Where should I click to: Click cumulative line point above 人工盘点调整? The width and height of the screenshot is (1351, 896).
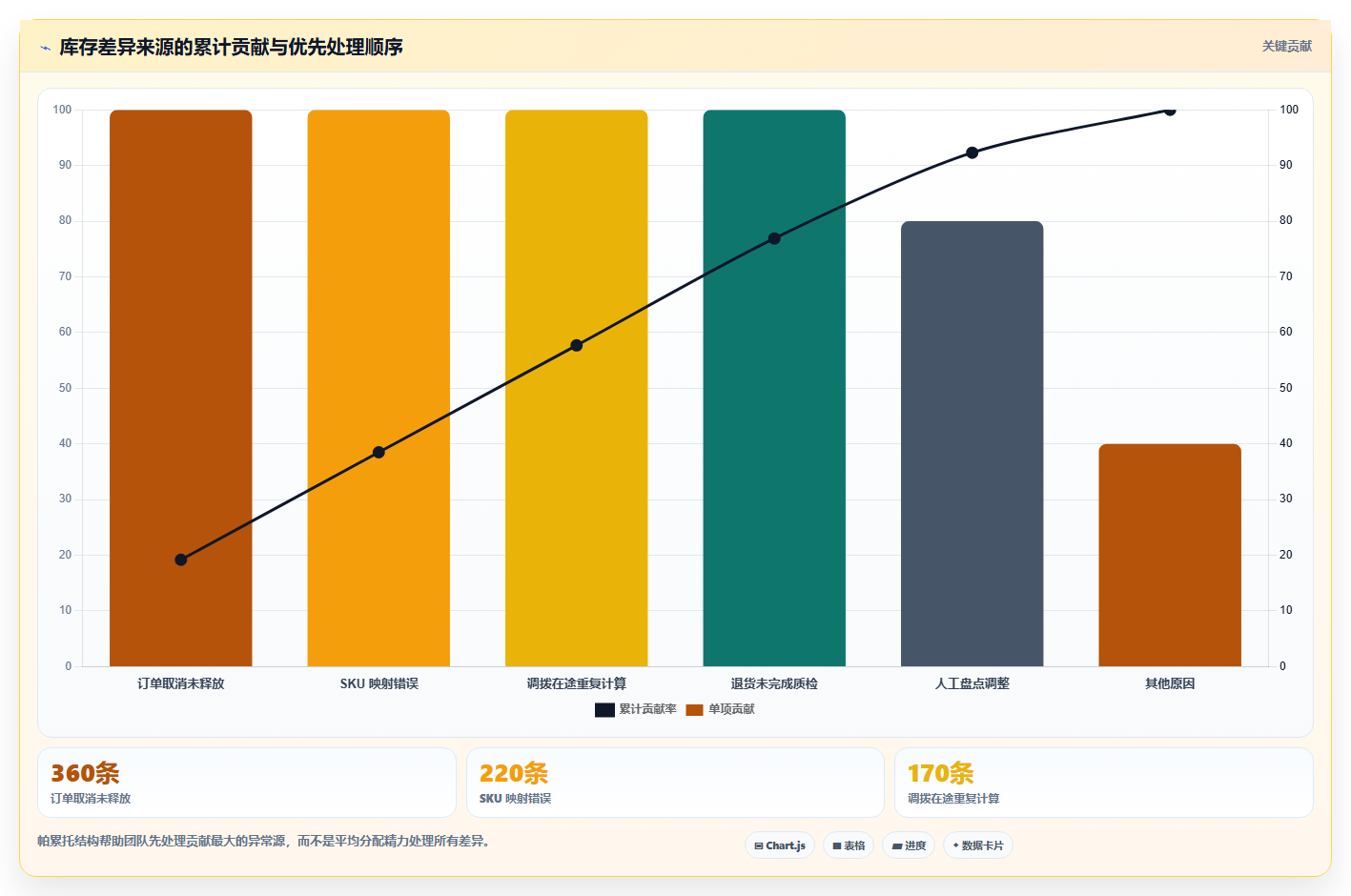(x=972, y=153)
